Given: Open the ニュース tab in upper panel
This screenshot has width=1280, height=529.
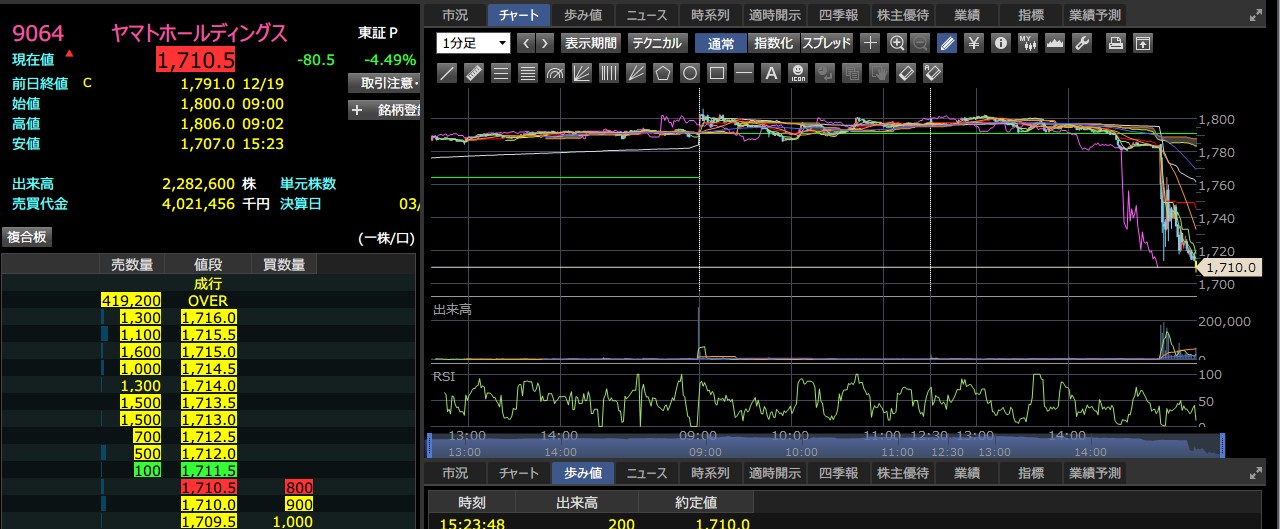Looking at the screenshot, I should click(x=647, y=15).
